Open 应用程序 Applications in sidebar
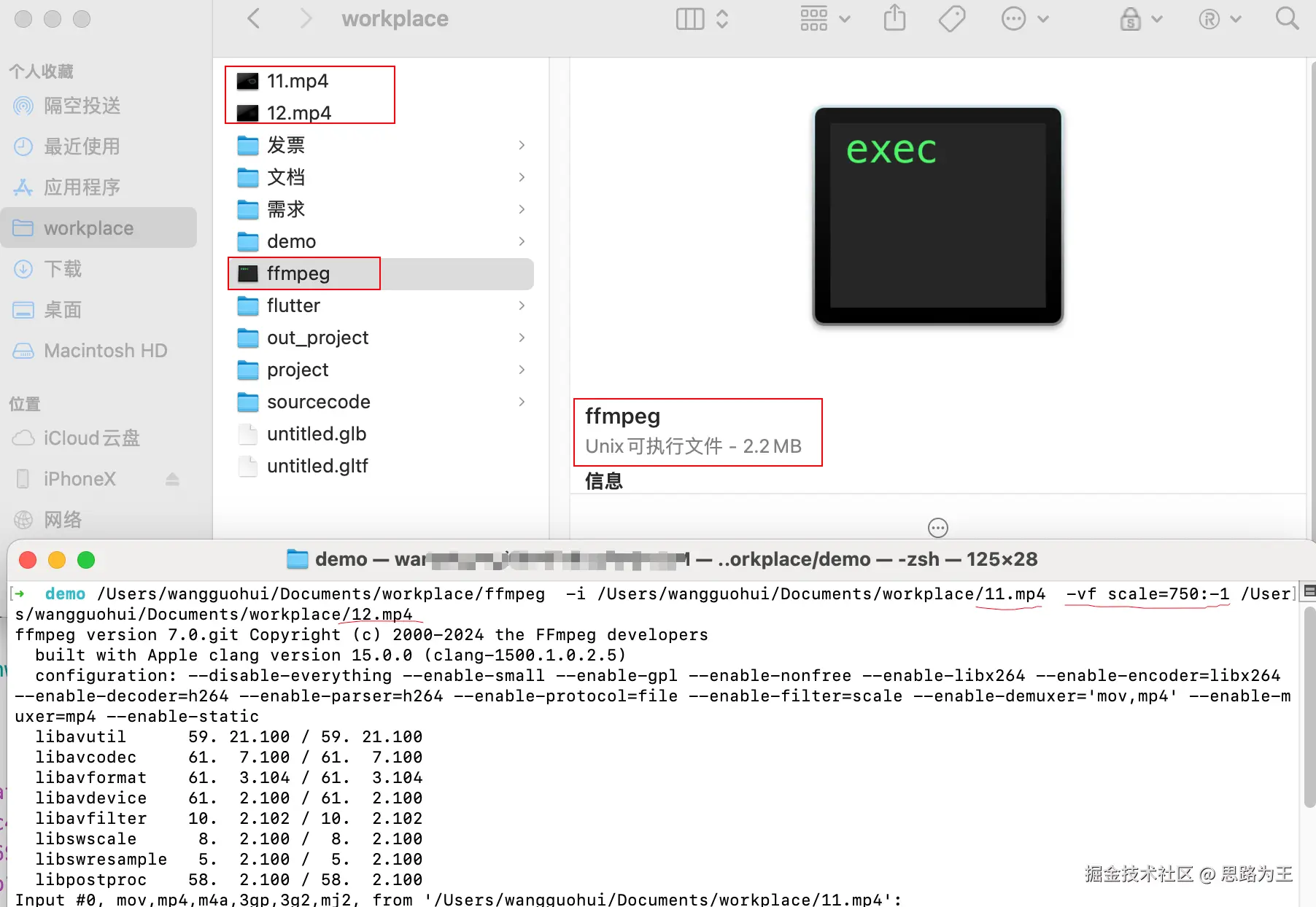 pos(99,187)
